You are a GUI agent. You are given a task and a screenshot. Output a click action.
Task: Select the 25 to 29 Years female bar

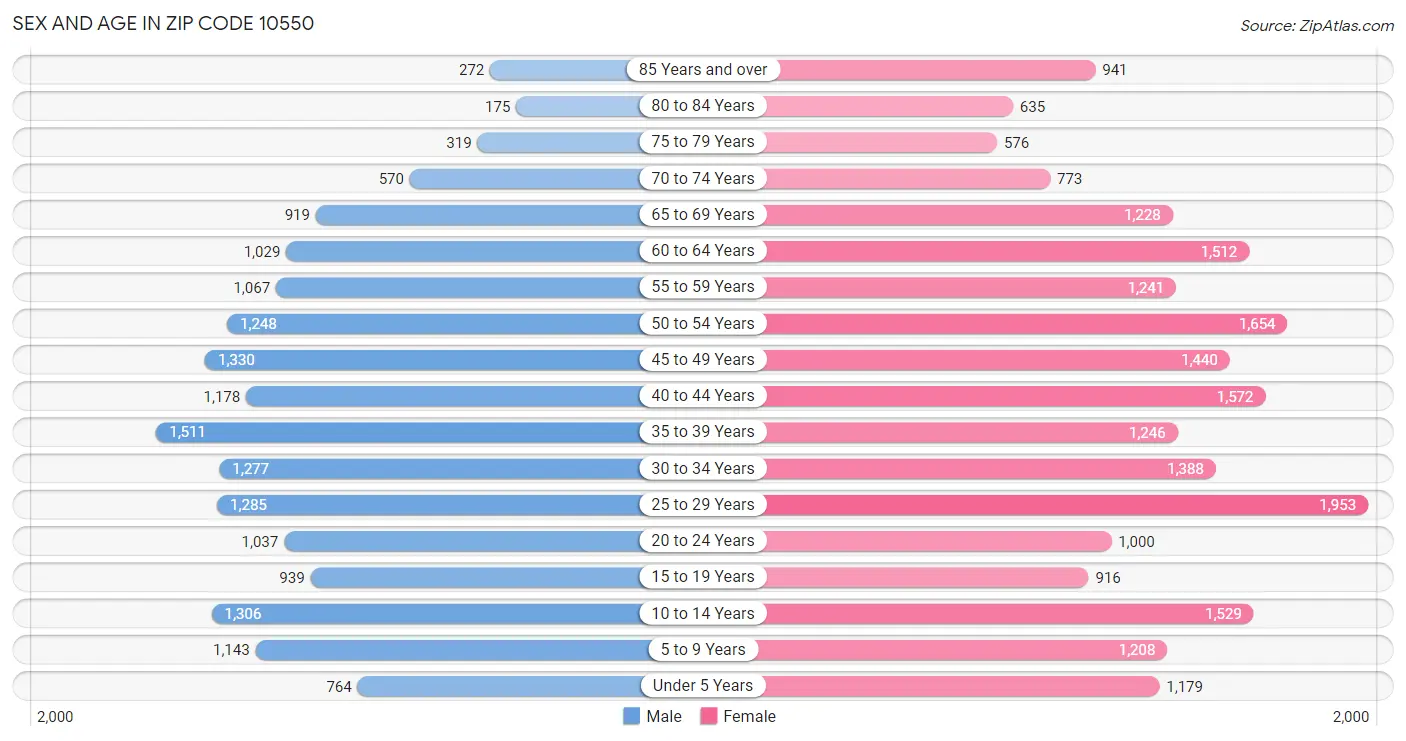click(x=1036, y=505)
